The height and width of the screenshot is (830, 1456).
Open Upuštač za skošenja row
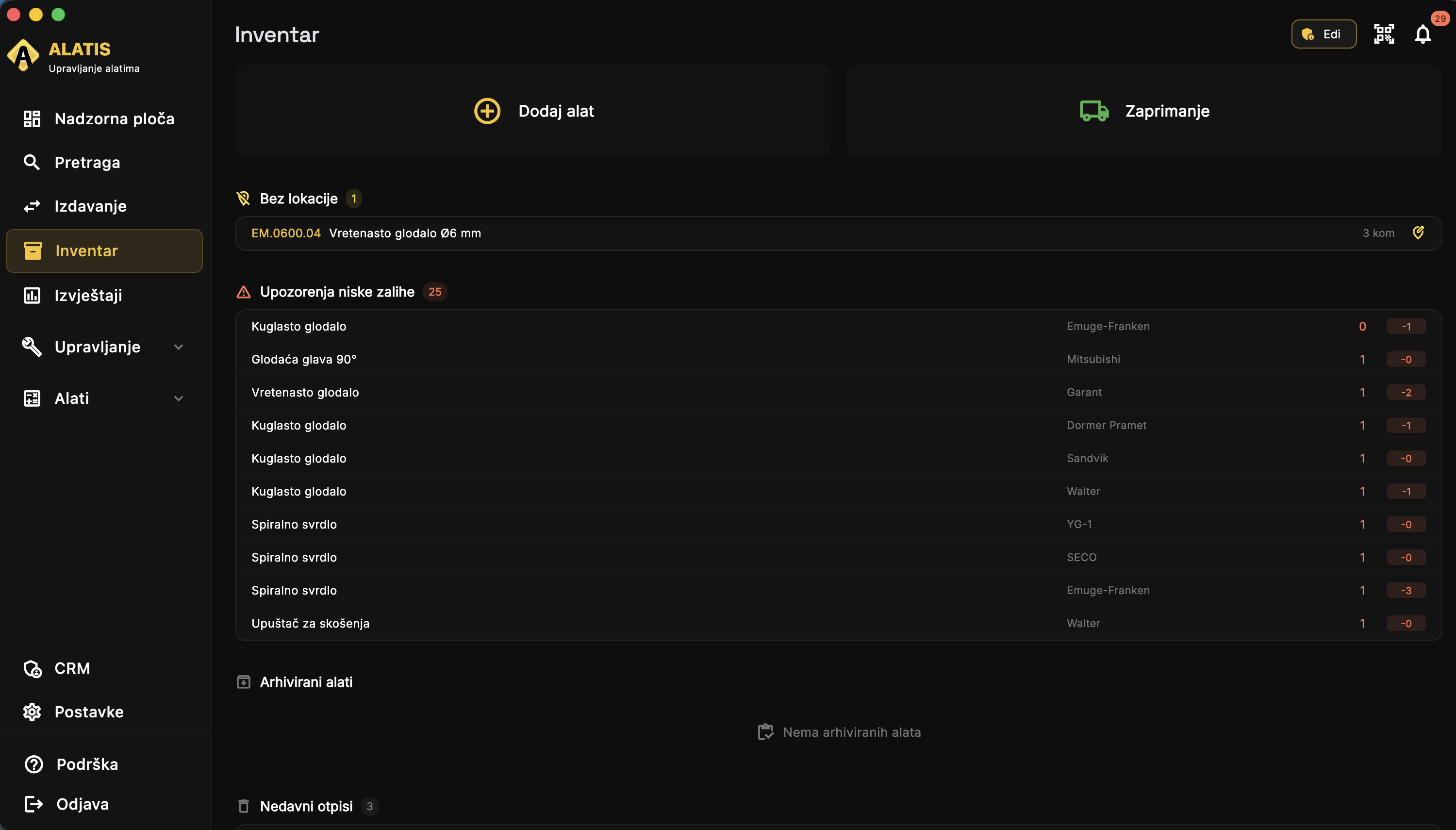tap(838, 624)
